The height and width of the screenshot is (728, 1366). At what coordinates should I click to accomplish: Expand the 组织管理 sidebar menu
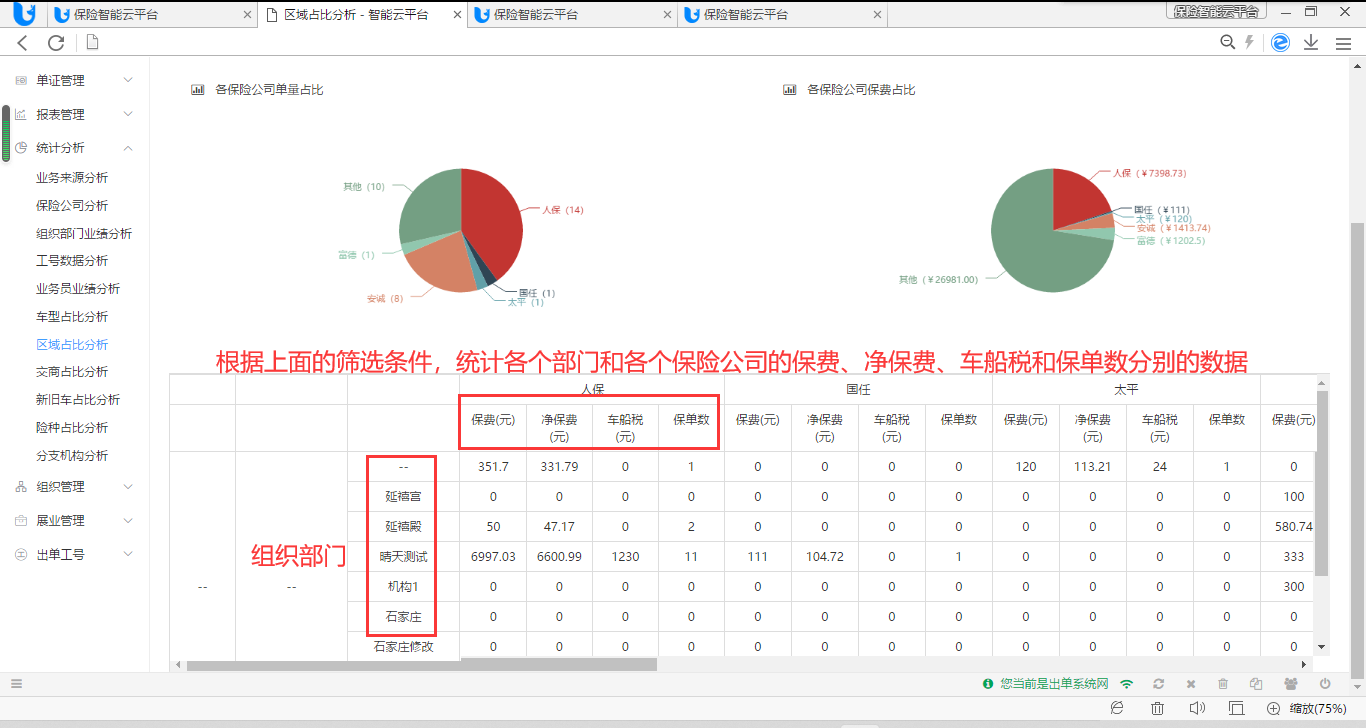[x=75, y=487]
